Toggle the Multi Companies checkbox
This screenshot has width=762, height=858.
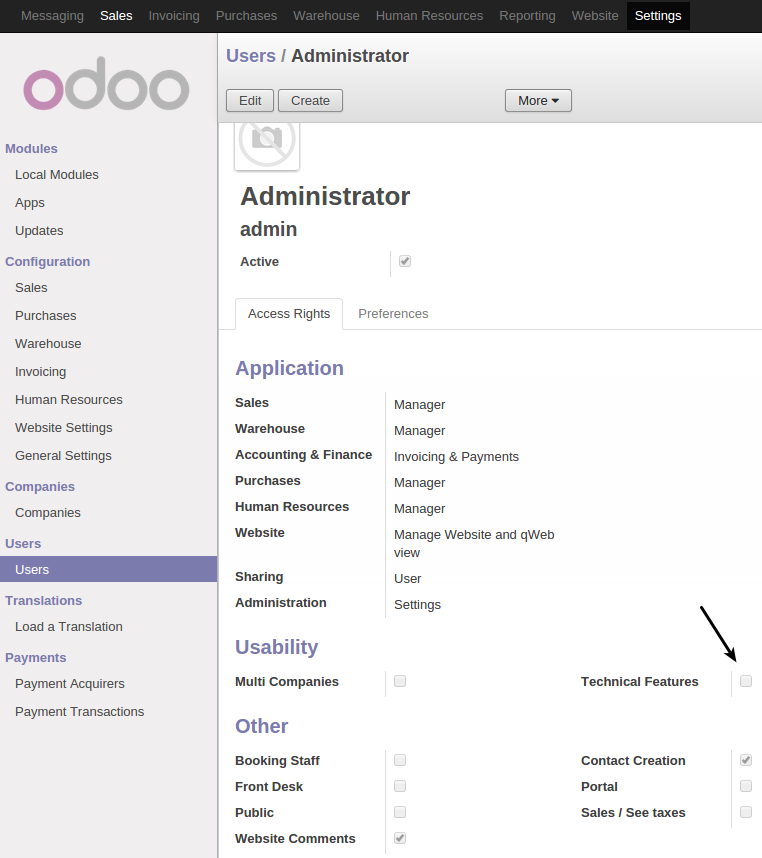[400, 681]
